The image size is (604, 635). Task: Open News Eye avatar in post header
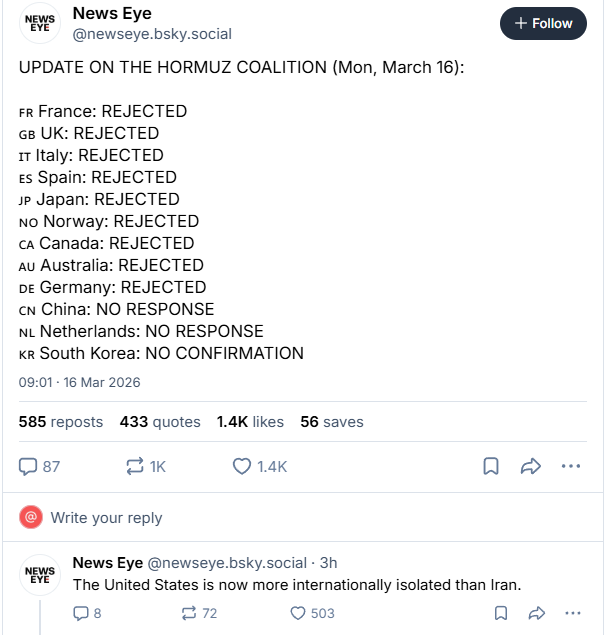[40, 25]
